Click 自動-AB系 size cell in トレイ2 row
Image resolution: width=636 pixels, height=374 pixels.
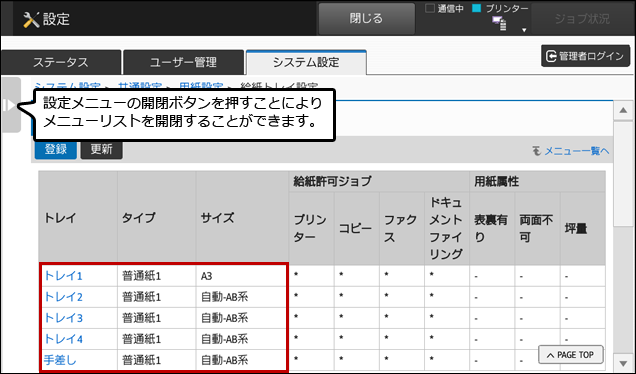coord(242,297)
